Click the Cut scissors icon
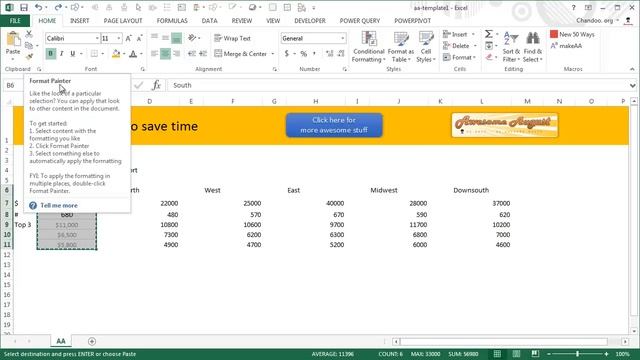This screenshot has height=360, width=640. pyautogui.click(x=29, y=34)
